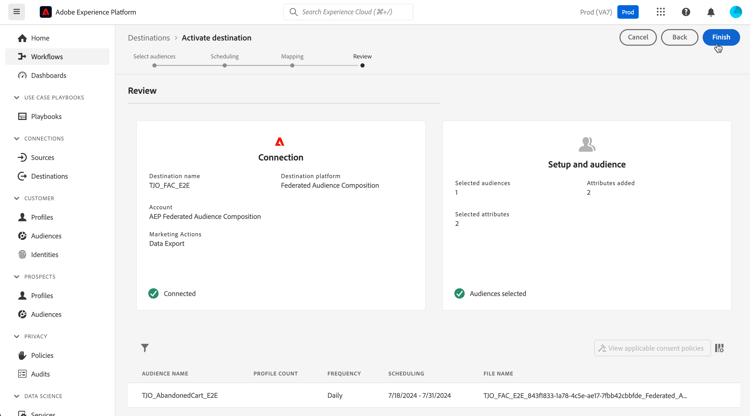Image resolution: width=750 pixels, height=416 pixels.
Task: Open the help question mark icon
Action: (686, 12)
